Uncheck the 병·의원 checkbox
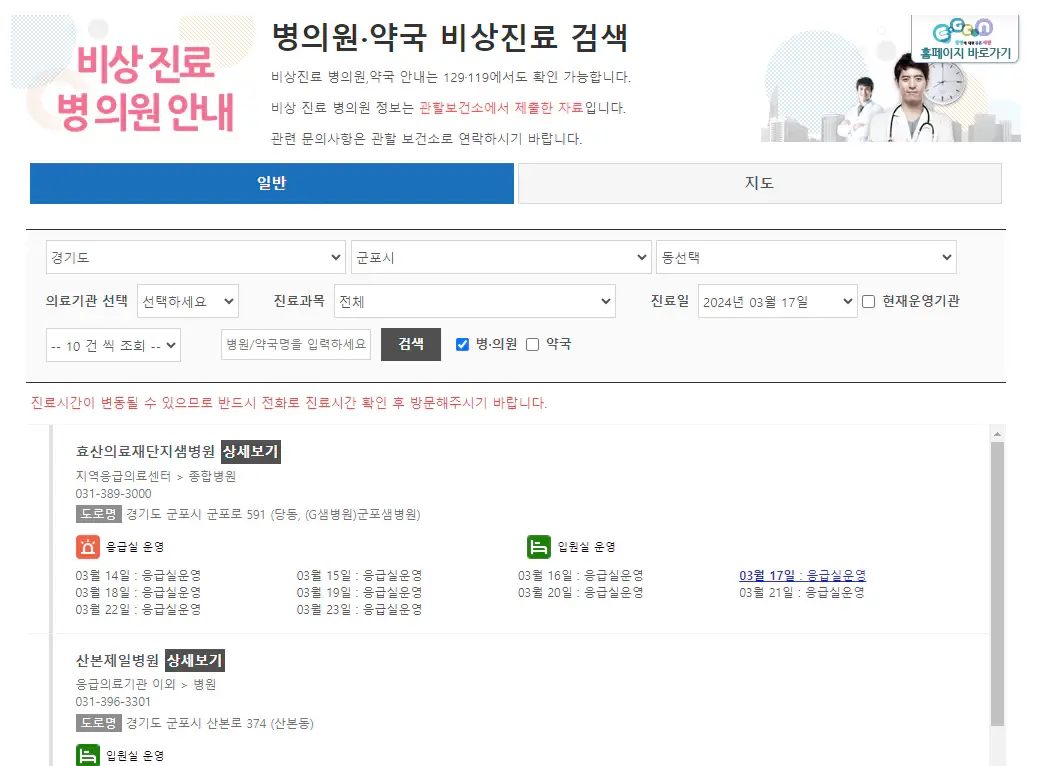1039x766 pixels. pyautogui.click(x=461, y=344)
